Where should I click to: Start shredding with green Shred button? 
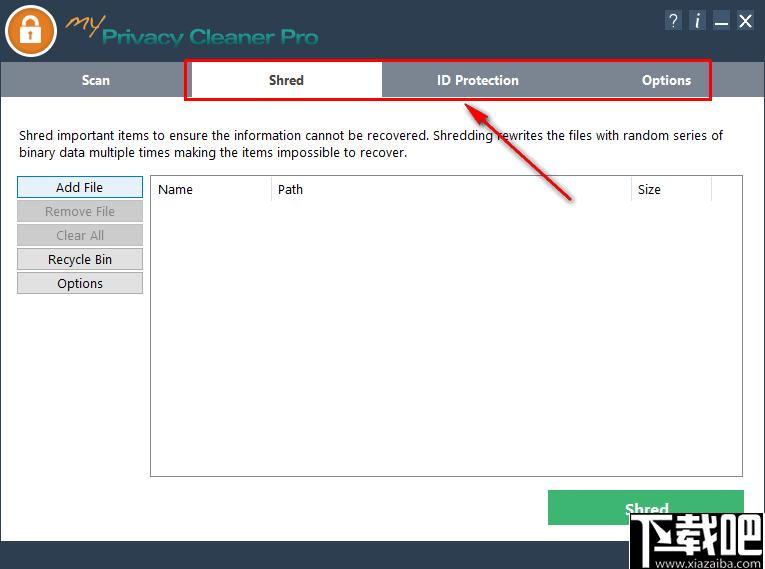[x=645, y=508]
